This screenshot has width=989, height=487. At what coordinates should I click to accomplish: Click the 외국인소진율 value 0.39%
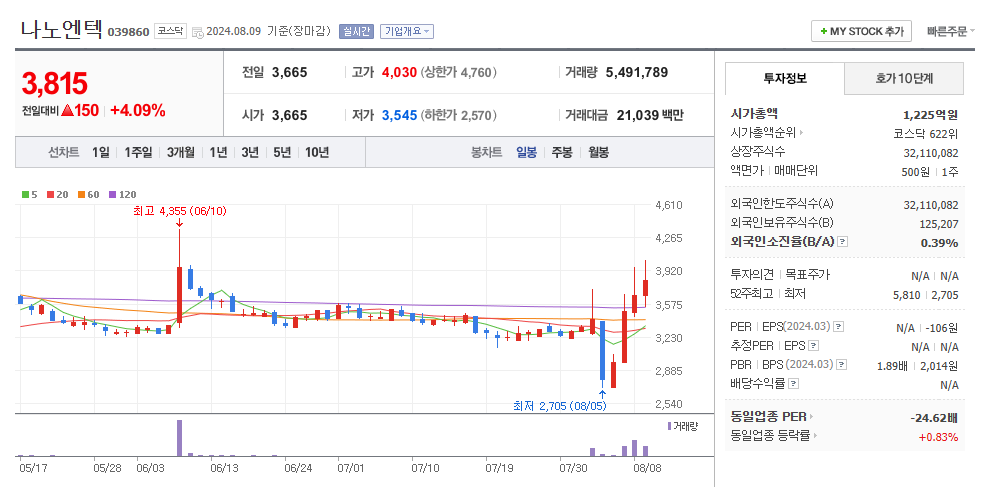(939, 243)
